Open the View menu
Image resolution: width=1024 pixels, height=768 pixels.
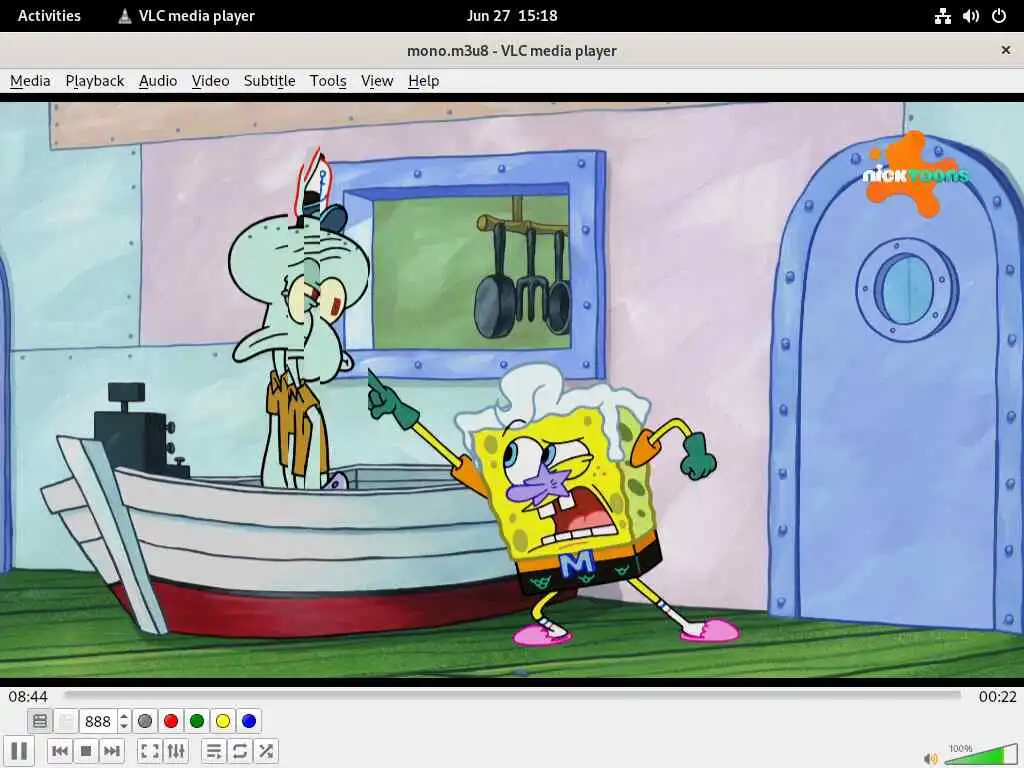377,81
